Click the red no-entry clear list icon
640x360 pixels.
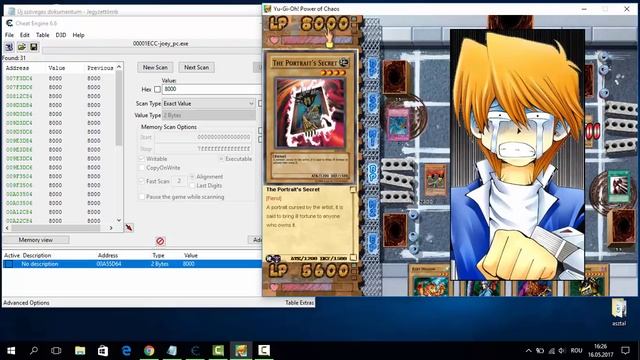pyautogui.click(x=160, y=241)
